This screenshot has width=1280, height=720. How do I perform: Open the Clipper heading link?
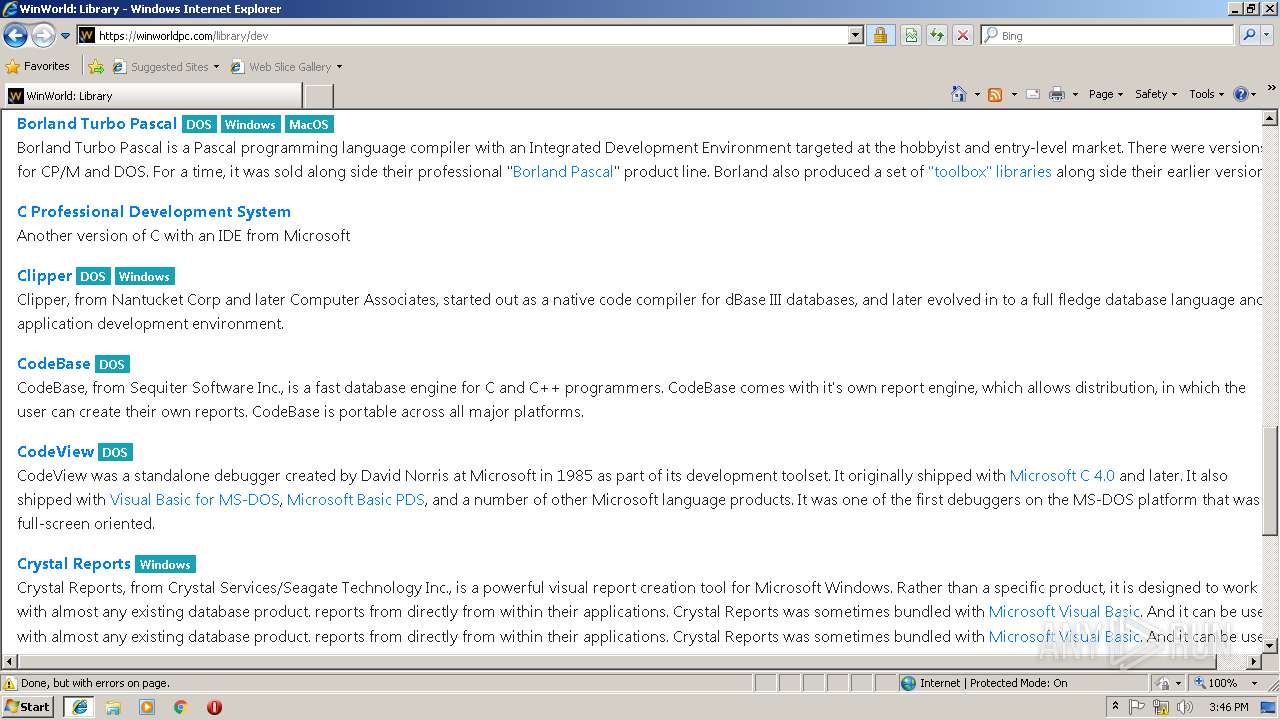(x=45, y=276)
